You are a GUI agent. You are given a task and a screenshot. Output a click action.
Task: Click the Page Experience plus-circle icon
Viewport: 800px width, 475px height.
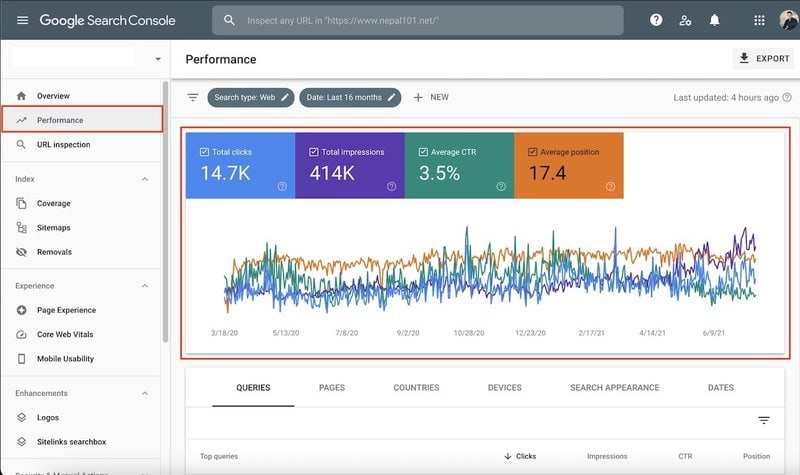pyautogui.click(x=21, y=310)
